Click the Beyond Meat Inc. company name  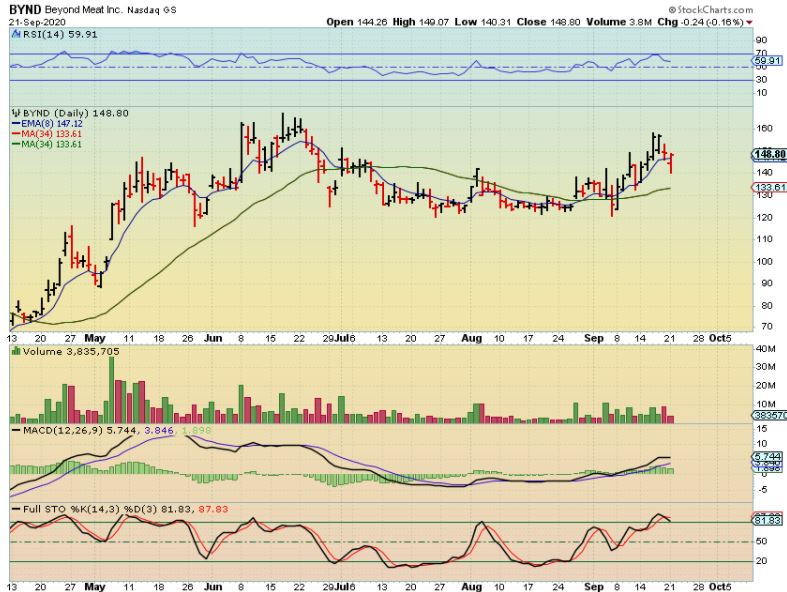[x=83, y=10]
